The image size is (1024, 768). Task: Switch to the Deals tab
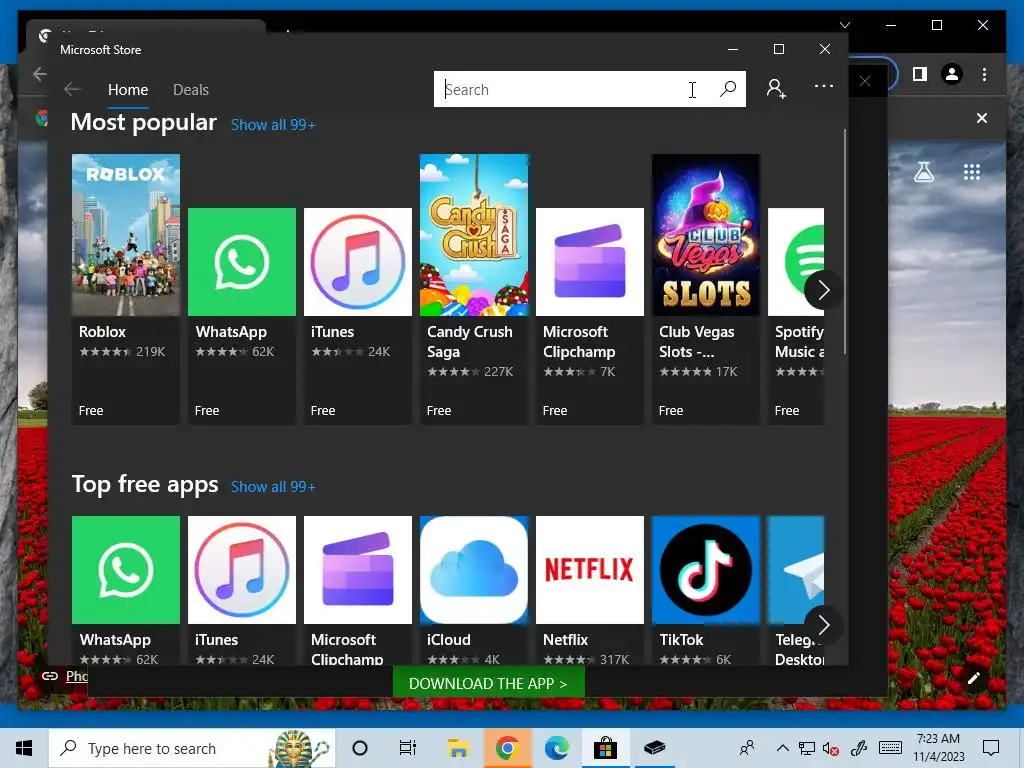(x=191, y=90)
